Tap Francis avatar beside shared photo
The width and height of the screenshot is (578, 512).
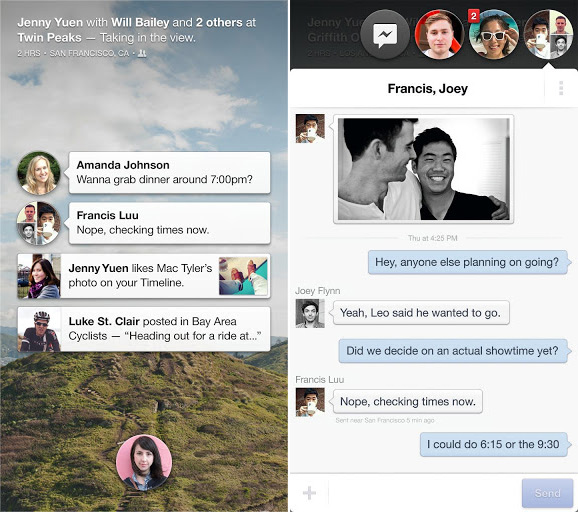pos(310,129)
